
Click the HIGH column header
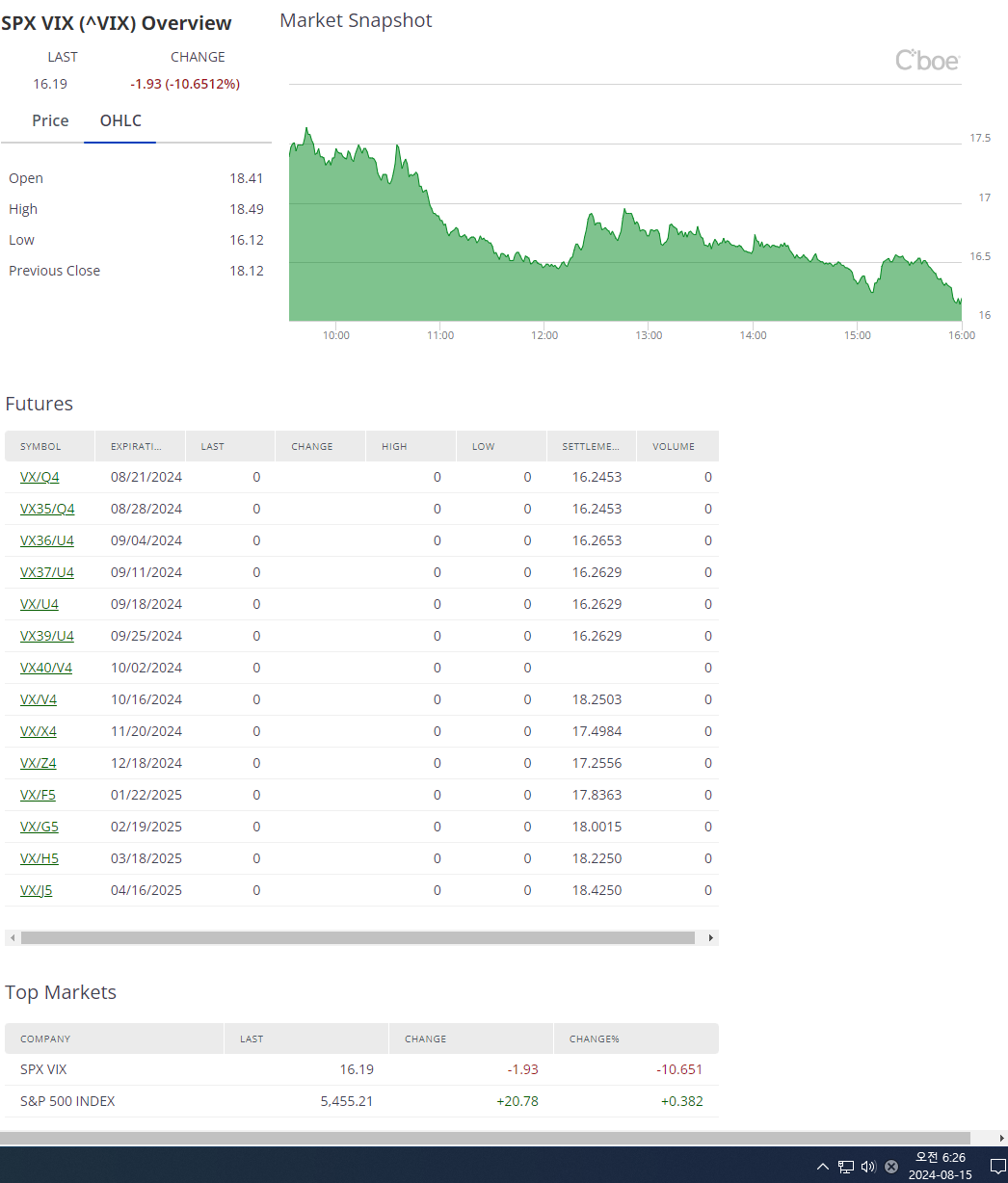(x=411, y=446)
